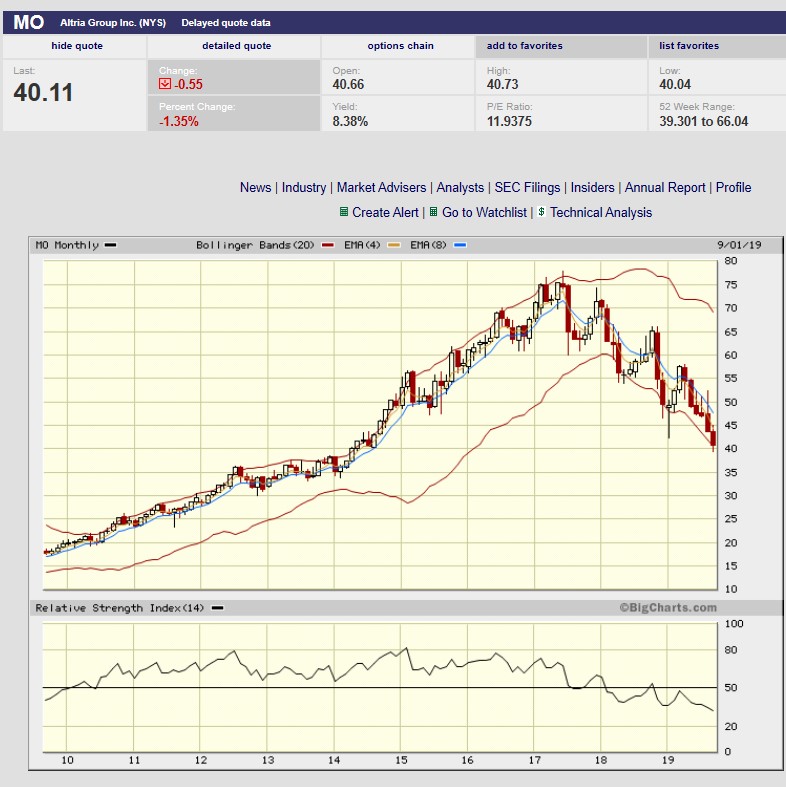Switch to the options chain tab
This screenshot has width=786, height=787.
(400, 46)
